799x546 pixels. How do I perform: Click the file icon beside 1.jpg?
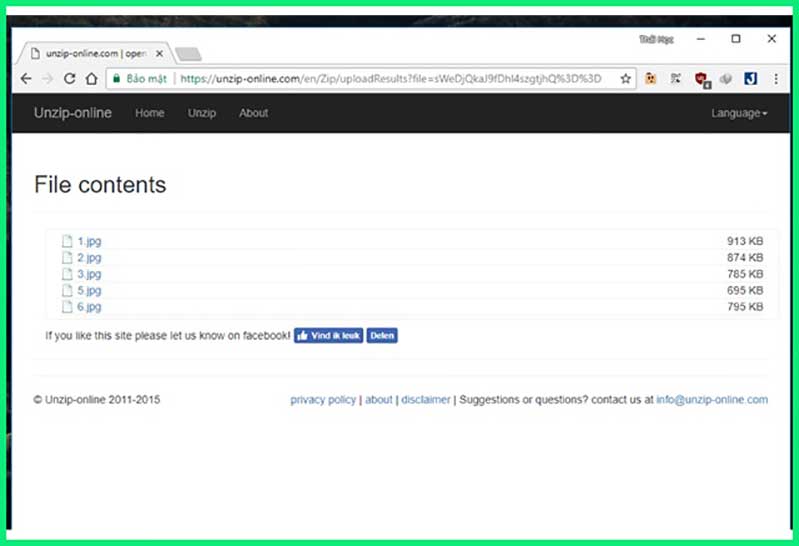pos(67,241)
